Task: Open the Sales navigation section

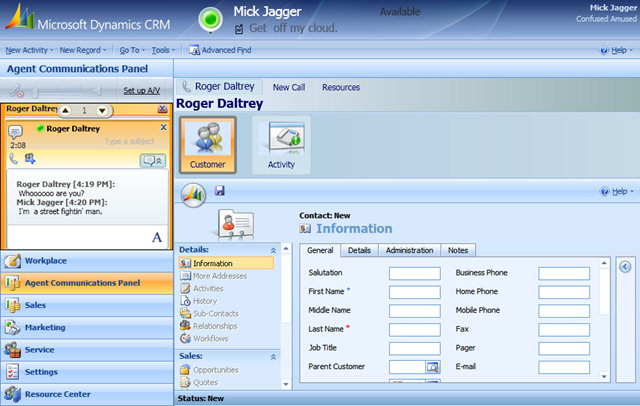Action: point(87,305)
